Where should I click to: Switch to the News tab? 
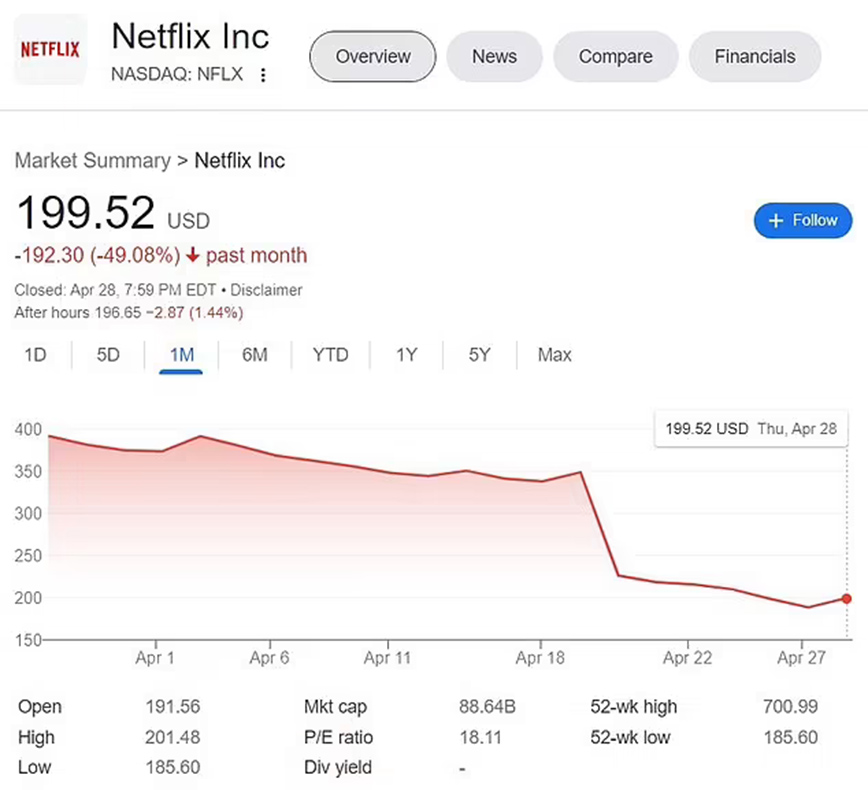[x=494, y=57]
